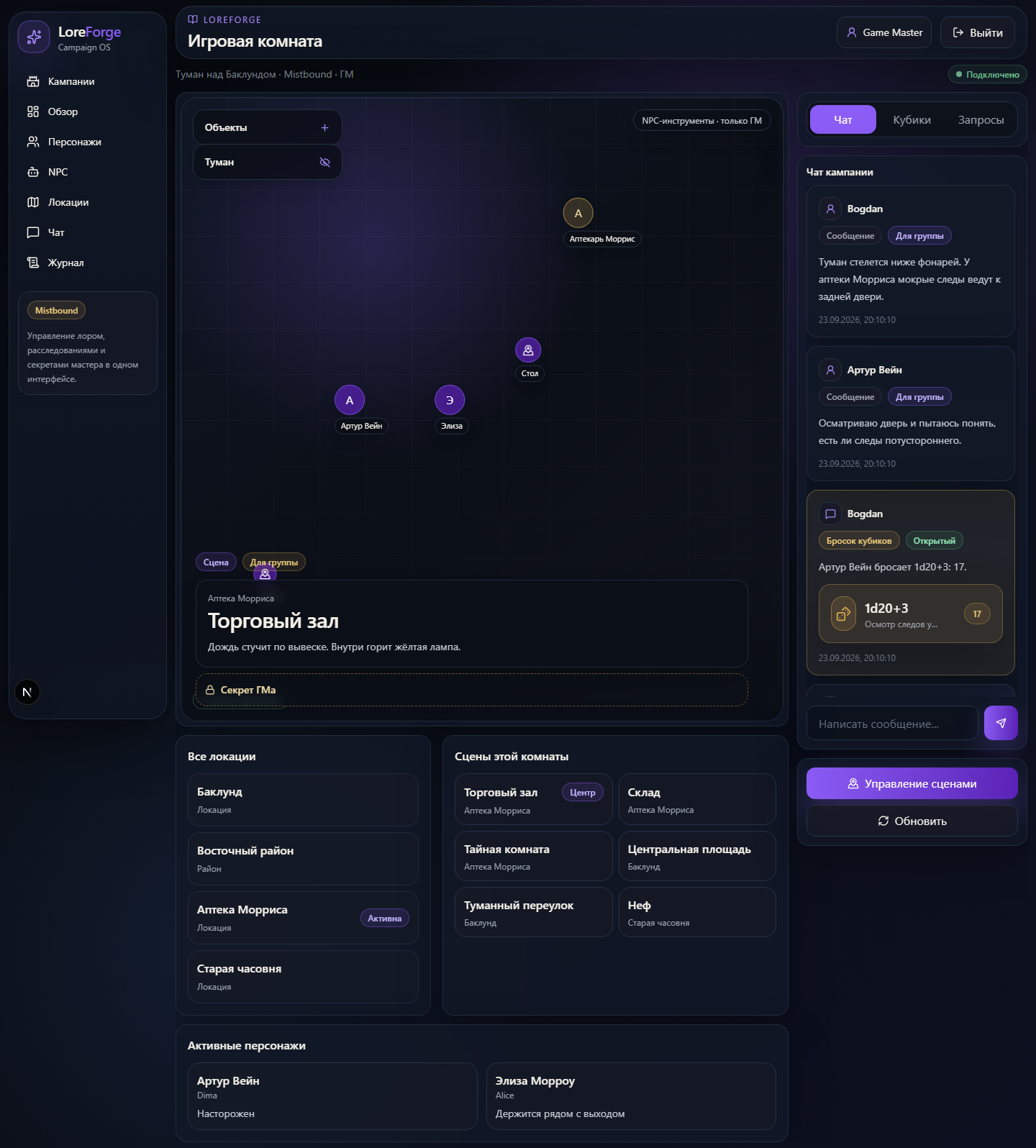1036x1148 pixels.
Task: Click the Выйти logout button
Action: tap(978, 32)
